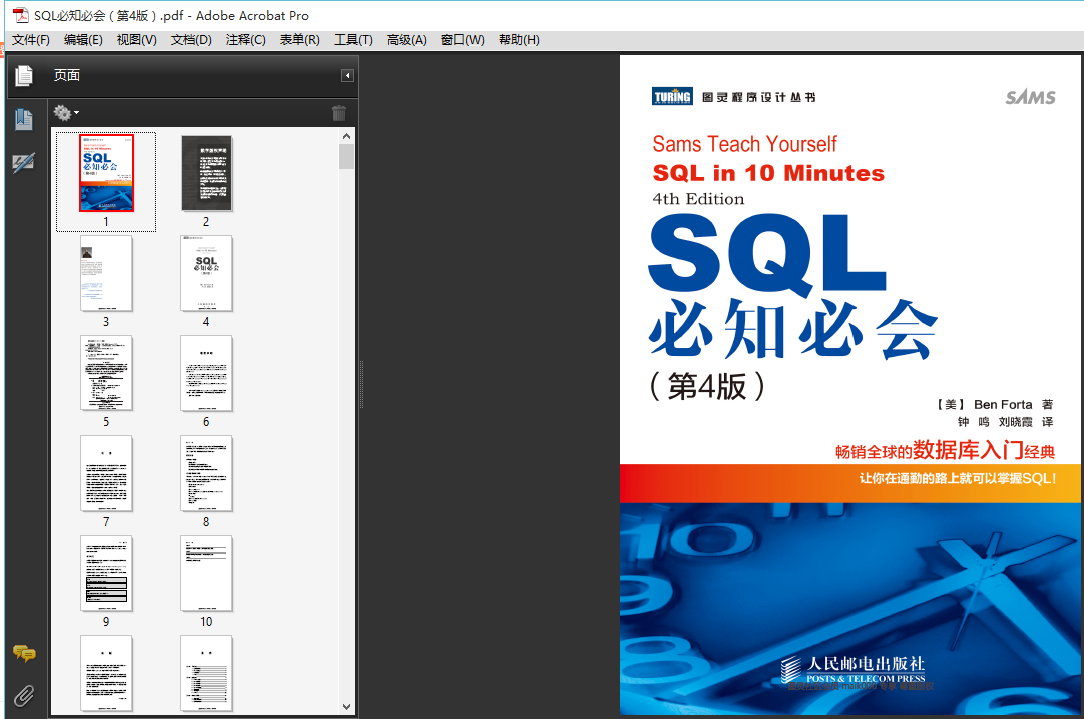Open the 帮助(H) menu

(x=519, y=40)
